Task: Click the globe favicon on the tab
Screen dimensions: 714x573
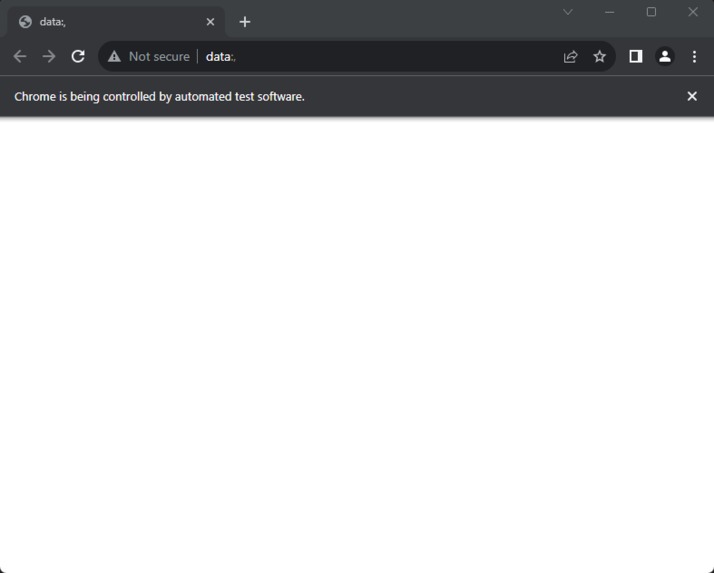Action: (26, 22)
